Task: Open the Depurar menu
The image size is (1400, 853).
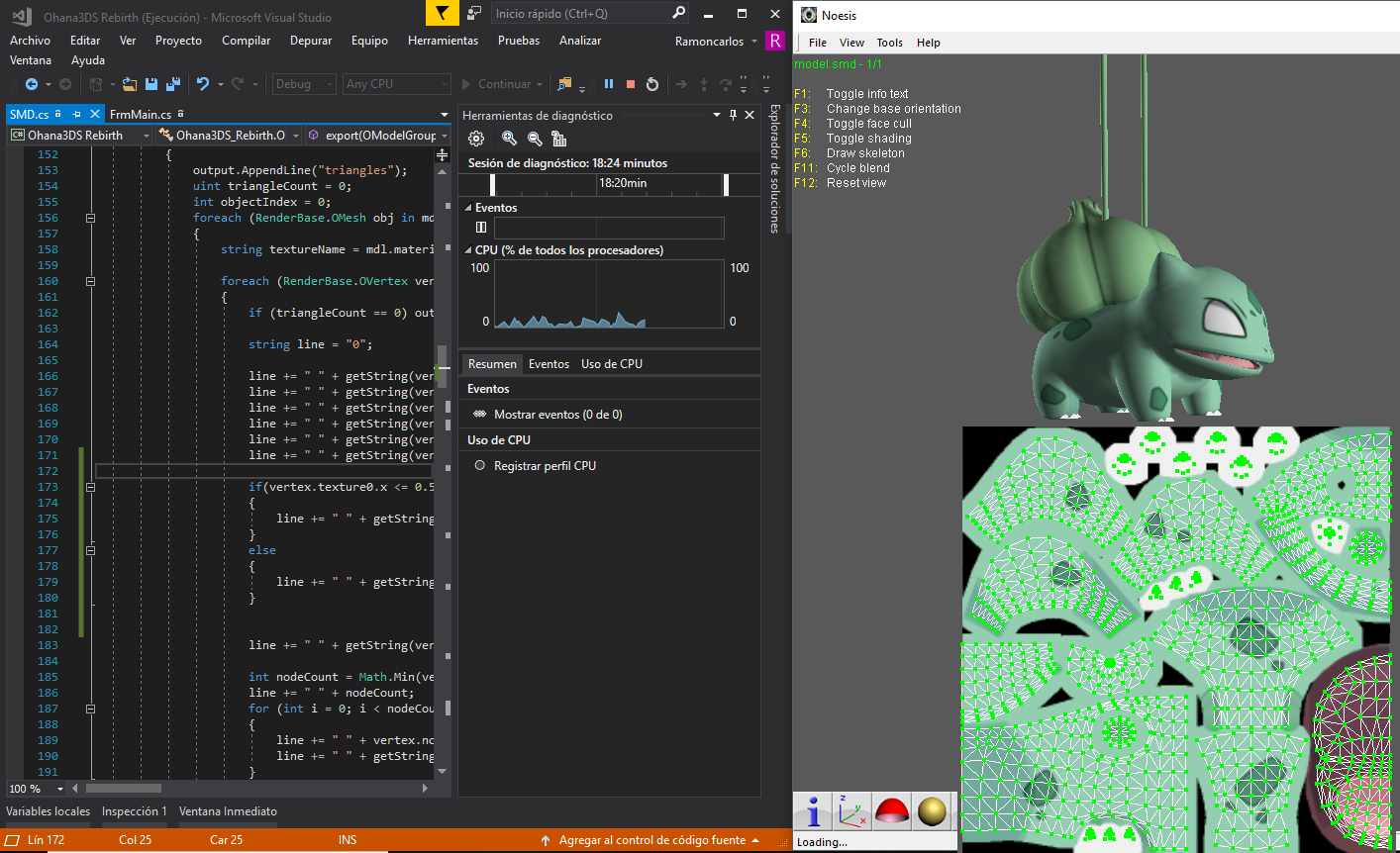Action: point(311,41)
